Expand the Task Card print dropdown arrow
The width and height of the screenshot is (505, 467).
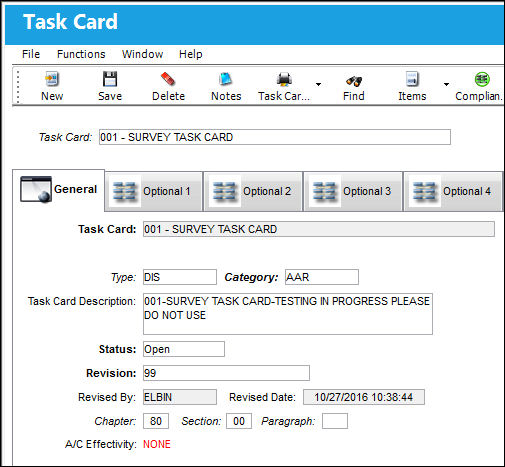click(x=318, y=84)
